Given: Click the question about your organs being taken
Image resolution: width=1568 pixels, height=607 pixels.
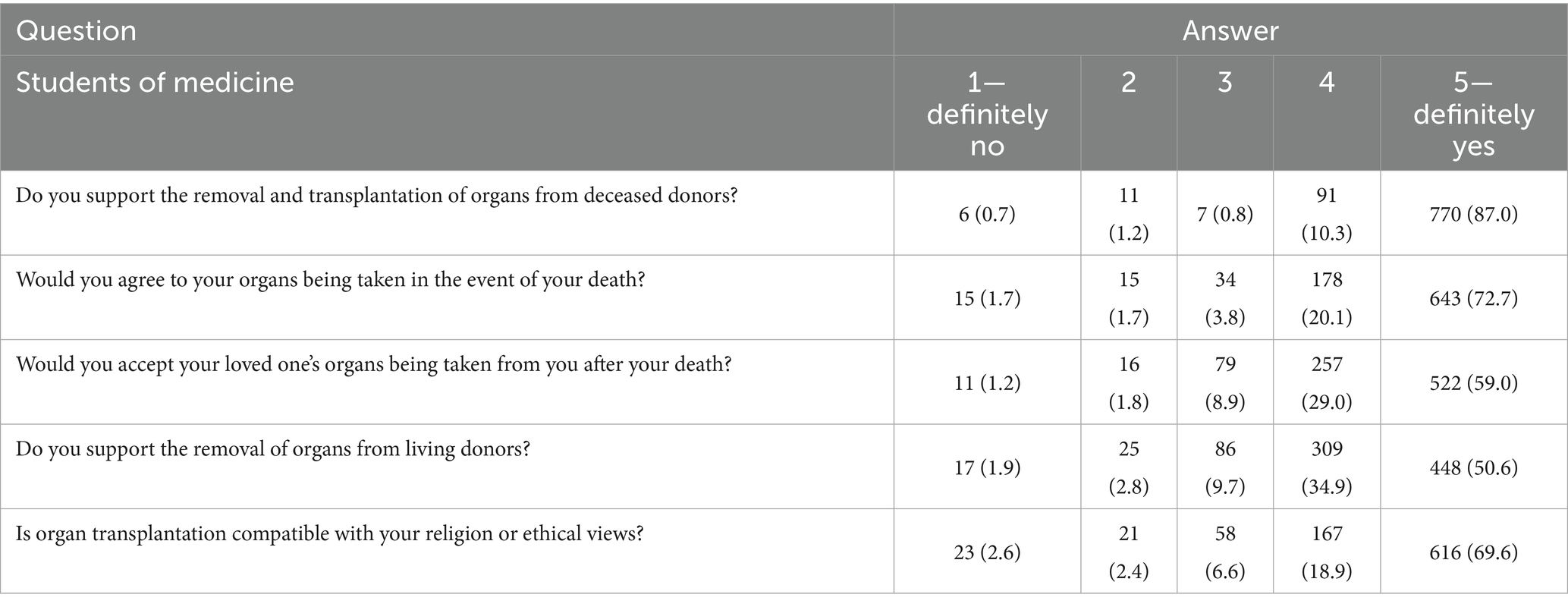Looking at the screenshot, I should [330, 280].
